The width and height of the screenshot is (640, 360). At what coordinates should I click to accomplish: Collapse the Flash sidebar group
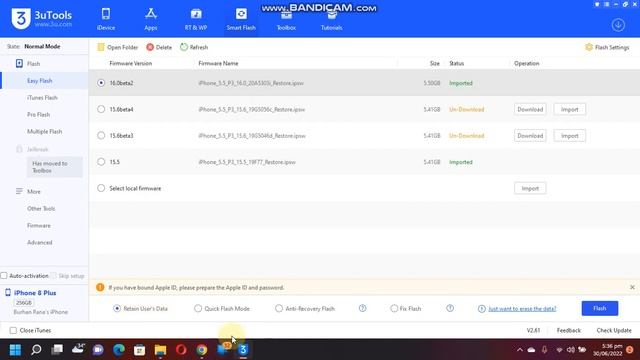28,64
